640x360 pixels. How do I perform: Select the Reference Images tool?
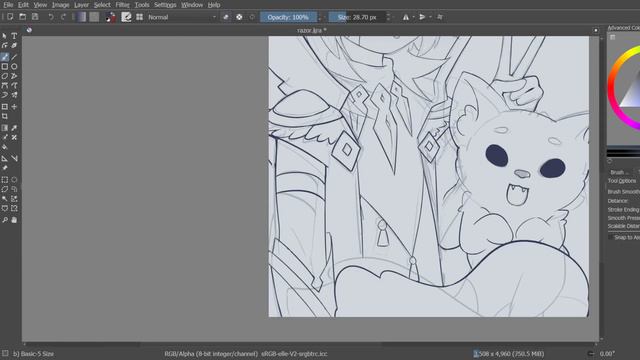click(x=4, y=168)
